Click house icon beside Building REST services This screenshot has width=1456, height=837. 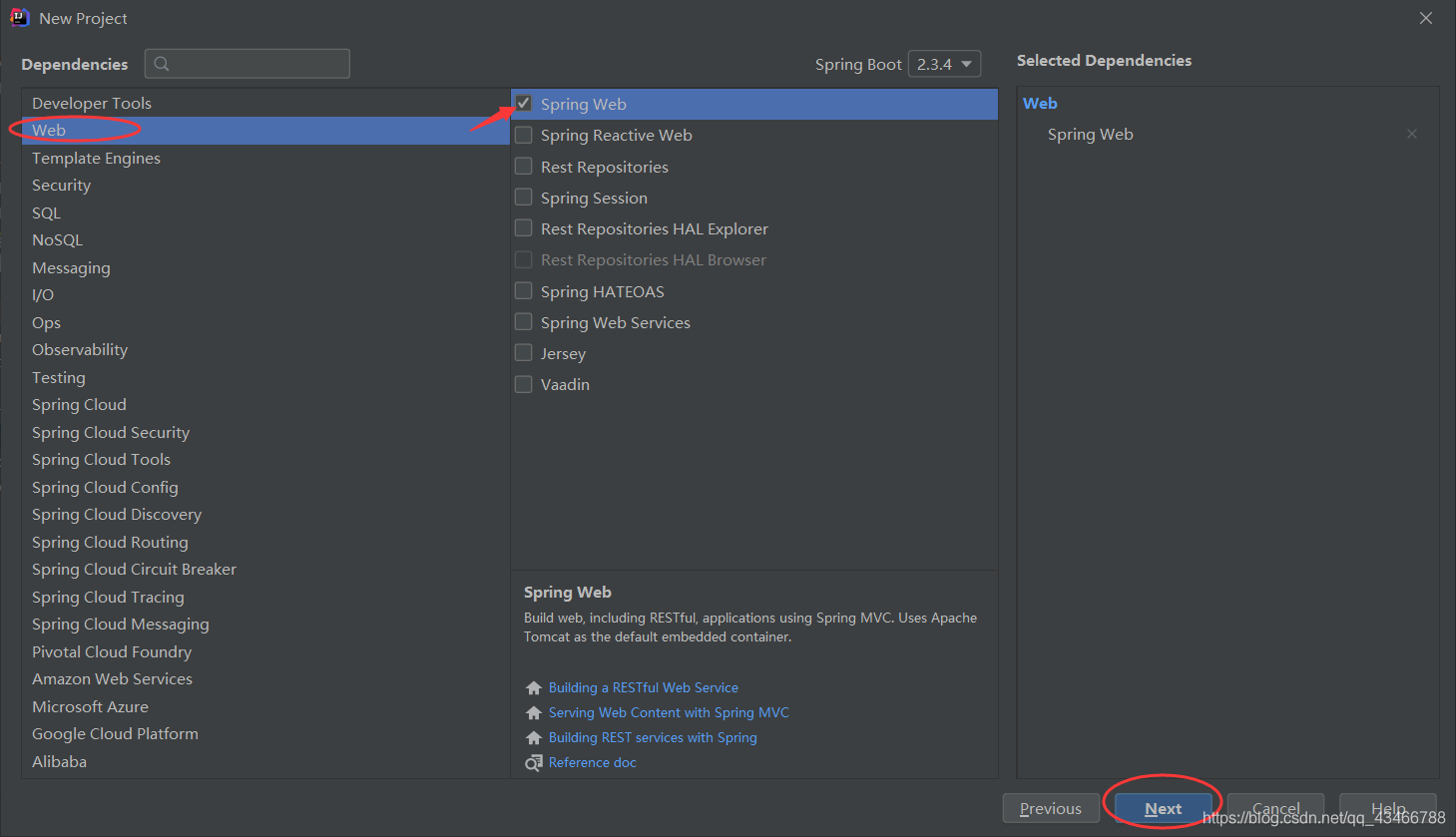coord(534,737)
